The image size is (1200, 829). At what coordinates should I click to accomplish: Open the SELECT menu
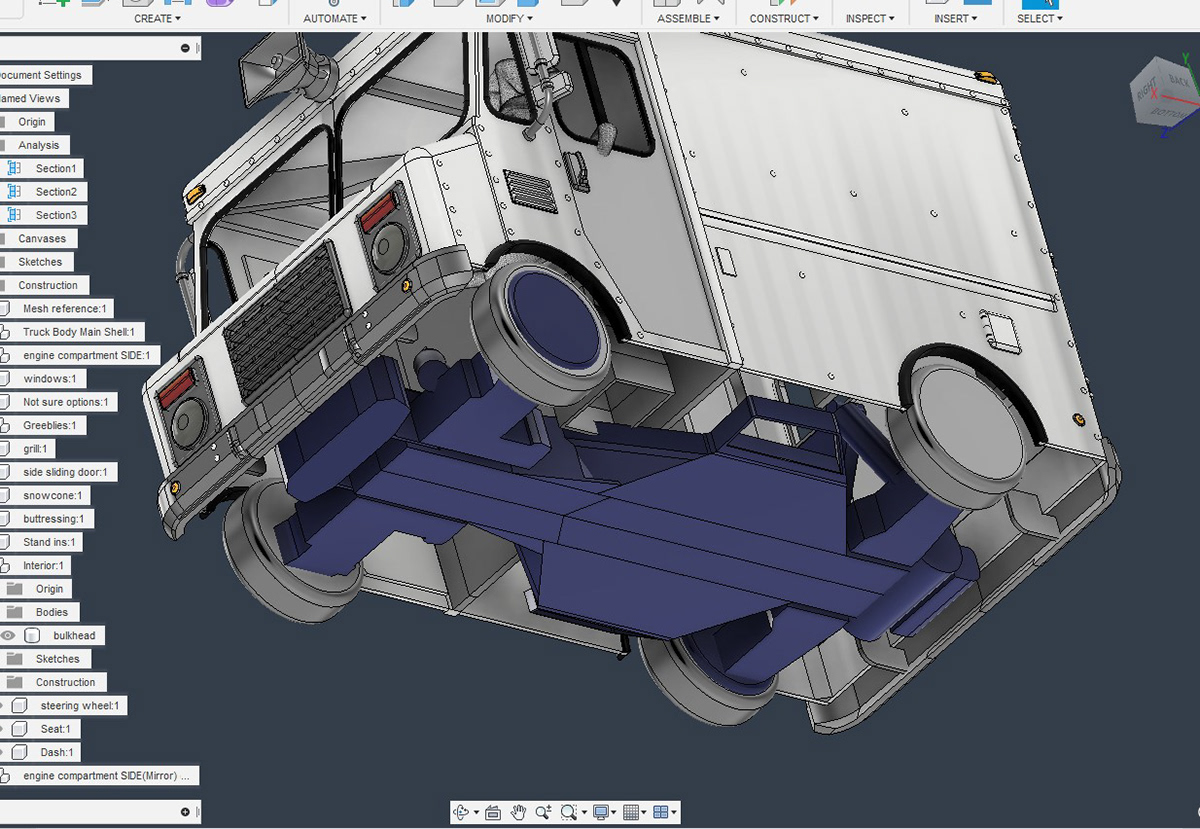(x=1040, y=18)
